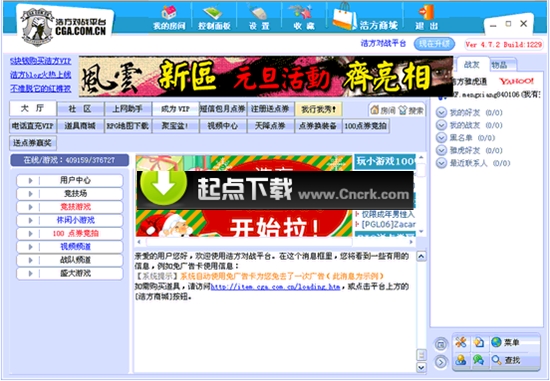The image size is (550, 381).
Task: Switch to 社区 tab
Action: coord(80,109)
